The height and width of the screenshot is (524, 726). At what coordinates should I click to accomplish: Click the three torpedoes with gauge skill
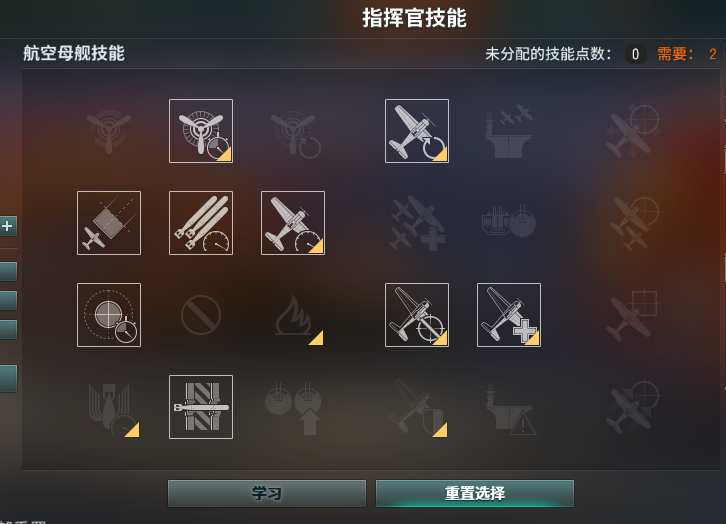tap(201, 223)
